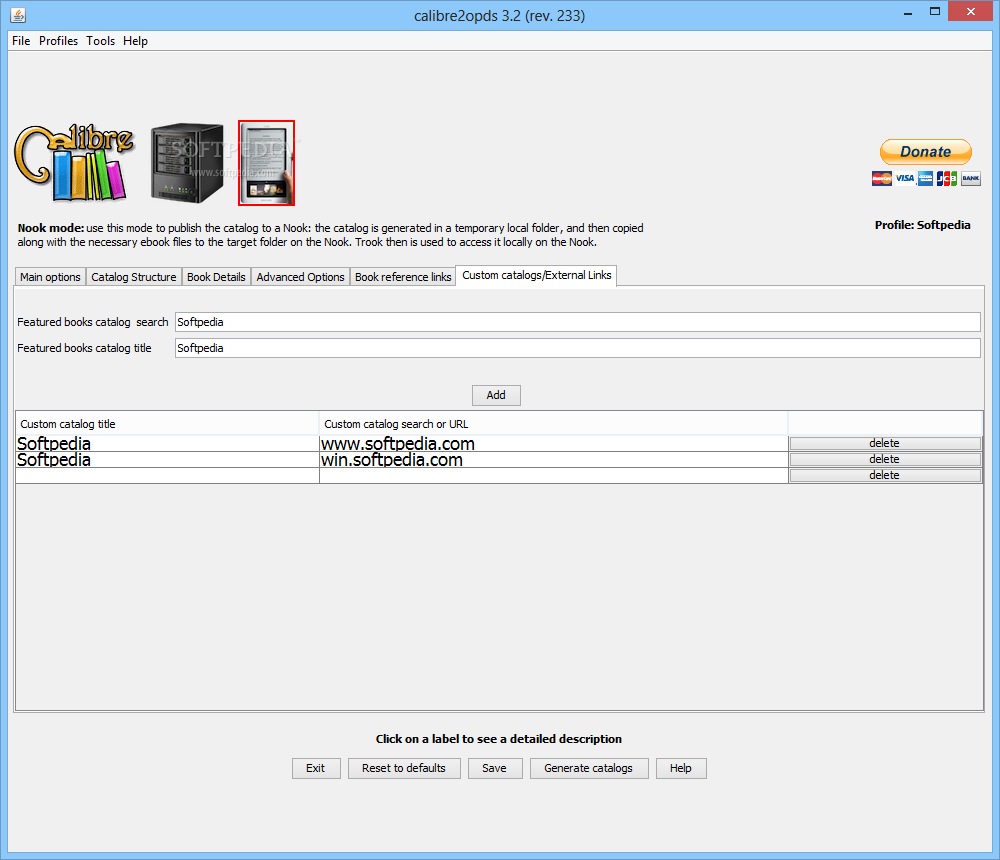Click the Nook mode description text
1000x860 pixels.
330,235
